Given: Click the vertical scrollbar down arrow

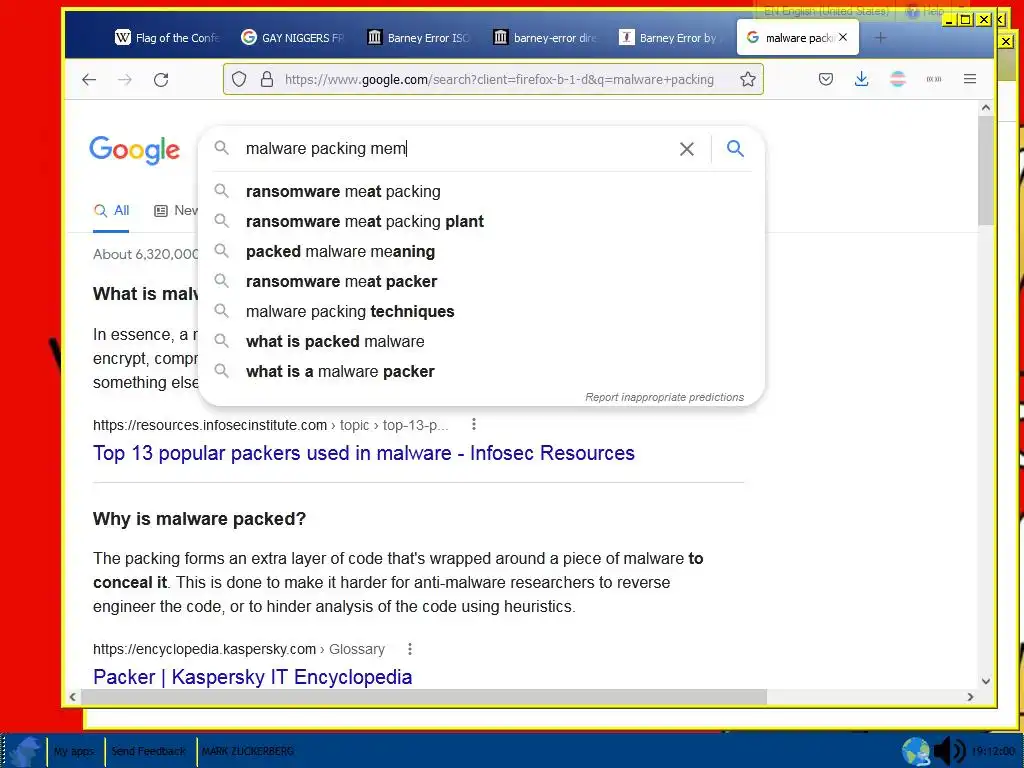Looking at the screenshot, I should tap(985, 681).
